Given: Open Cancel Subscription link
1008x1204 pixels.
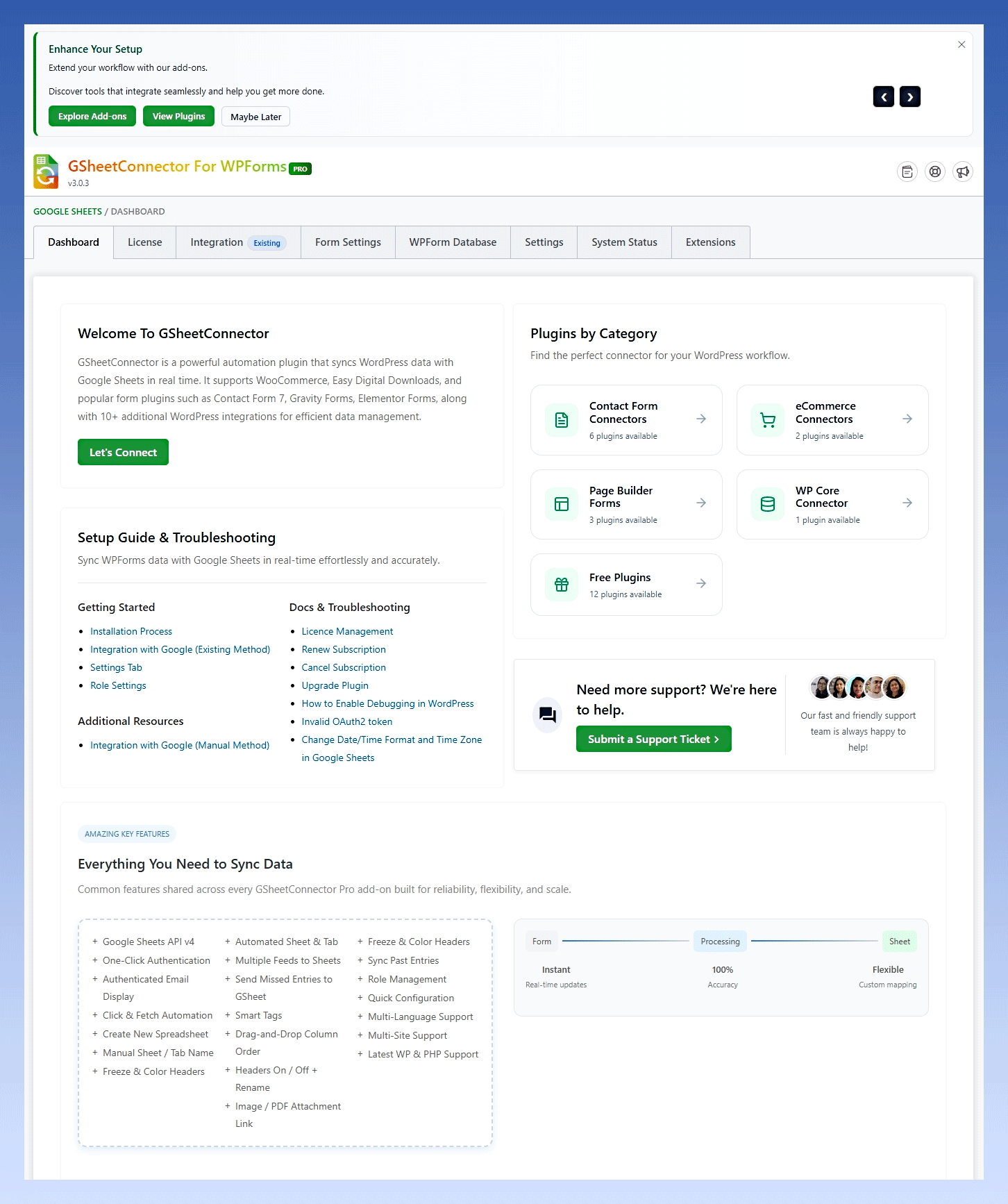Looking at the screenshot, I should coord(344,667).
